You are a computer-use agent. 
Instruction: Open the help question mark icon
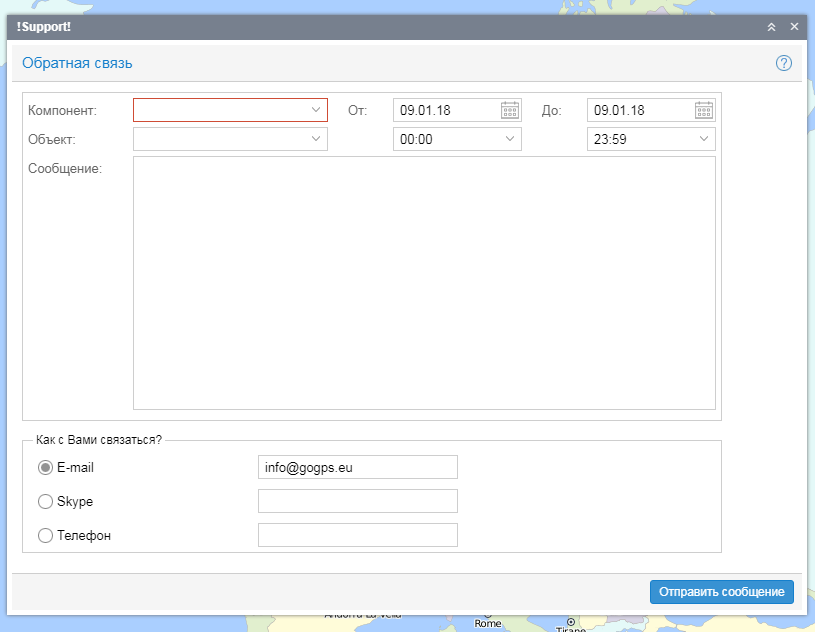(x=783, y=63)
